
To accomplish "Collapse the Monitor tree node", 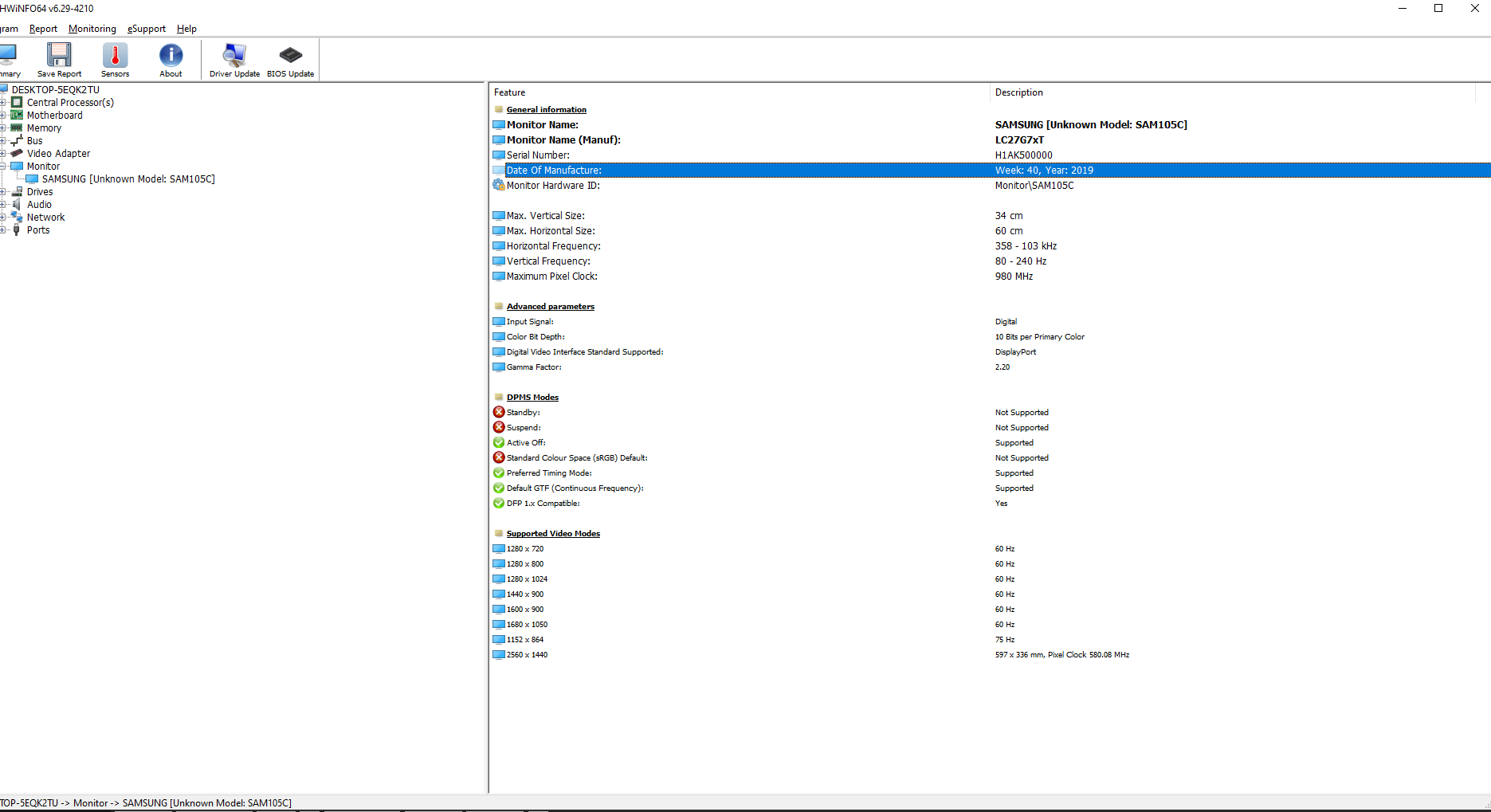I will tap(3, 166).
